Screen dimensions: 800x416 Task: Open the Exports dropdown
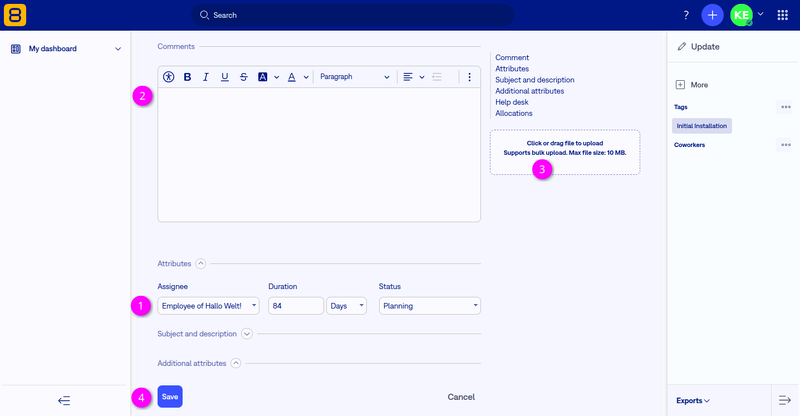[x=693, y=401]
